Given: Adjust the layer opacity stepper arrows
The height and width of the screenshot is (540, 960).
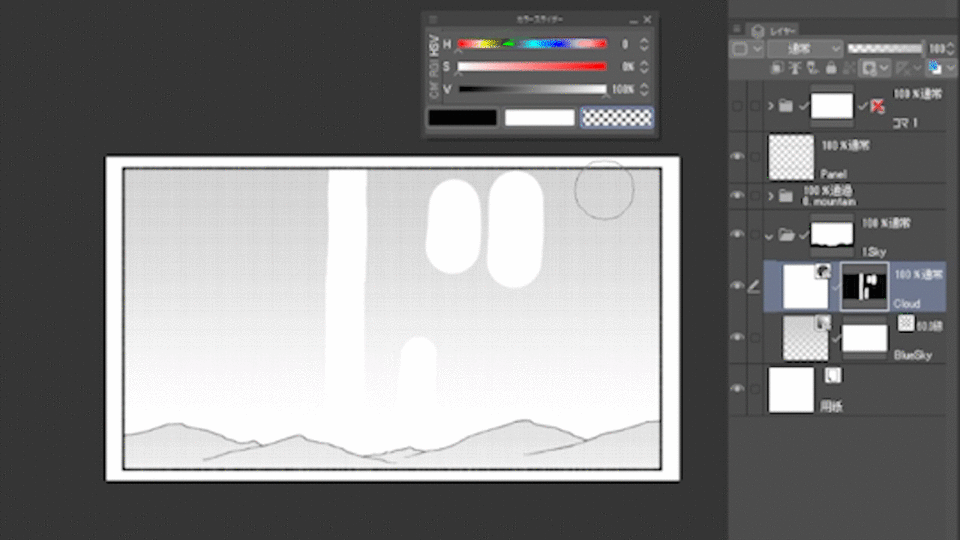Looking at the screenshot, I should tap(951, 48).
